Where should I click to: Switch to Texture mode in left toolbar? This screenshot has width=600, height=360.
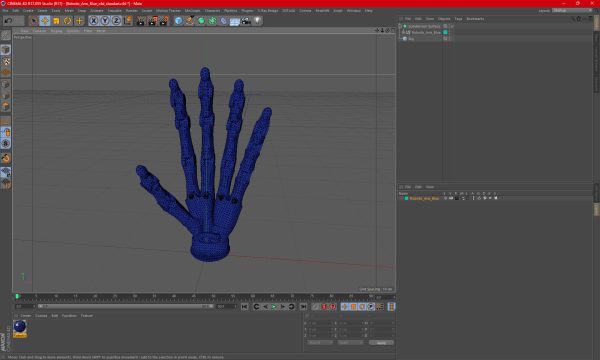tap(6, 61)
